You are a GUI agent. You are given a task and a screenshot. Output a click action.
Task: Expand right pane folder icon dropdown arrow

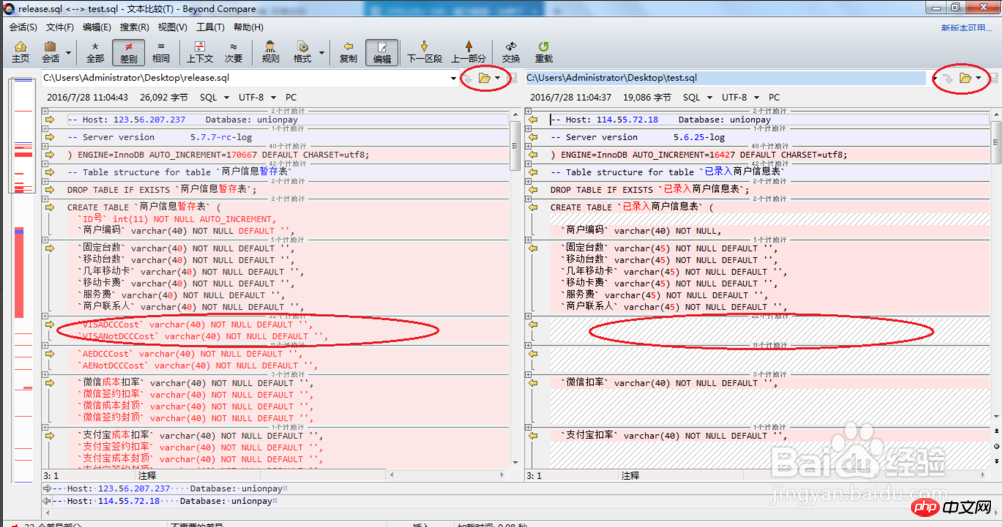click(x=978, y=78)
